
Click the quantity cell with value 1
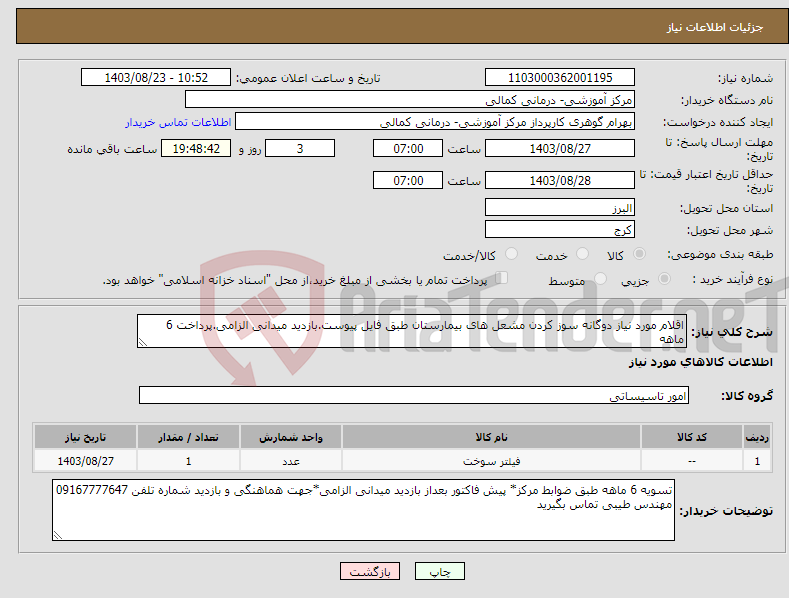(x=188, y=461)
